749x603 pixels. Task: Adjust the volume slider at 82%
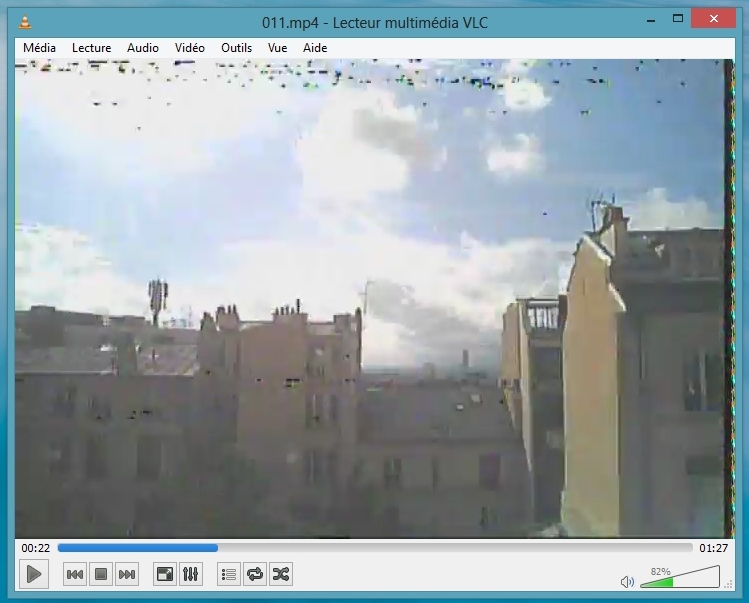tap(680, 577)
